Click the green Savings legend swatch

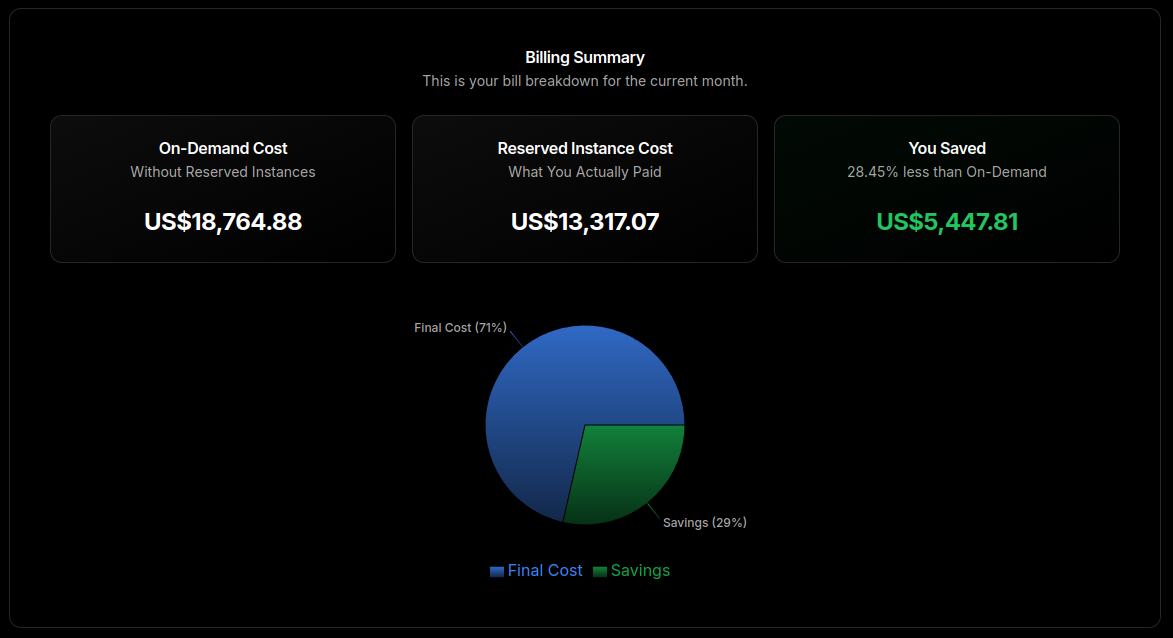[599, 570]
